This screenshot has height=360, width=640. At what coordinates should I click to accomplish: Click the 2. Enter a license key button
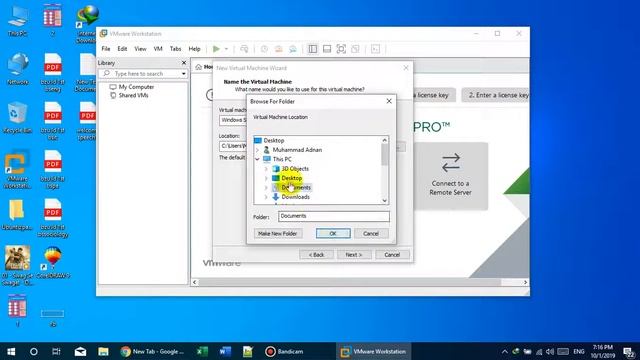(x=496, y=95)
